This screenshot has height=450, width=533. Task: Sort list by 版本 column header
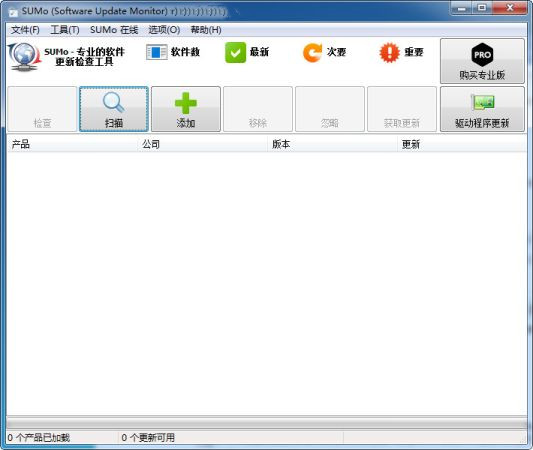tap(332, 144)
